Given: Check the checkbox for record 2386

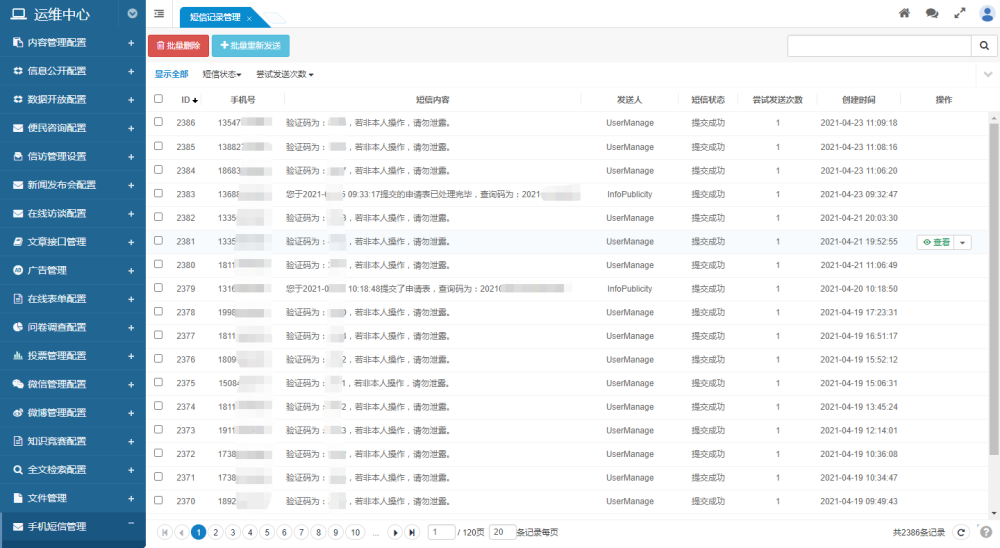Looking at the screenshot, I should (x=158, y=122).
